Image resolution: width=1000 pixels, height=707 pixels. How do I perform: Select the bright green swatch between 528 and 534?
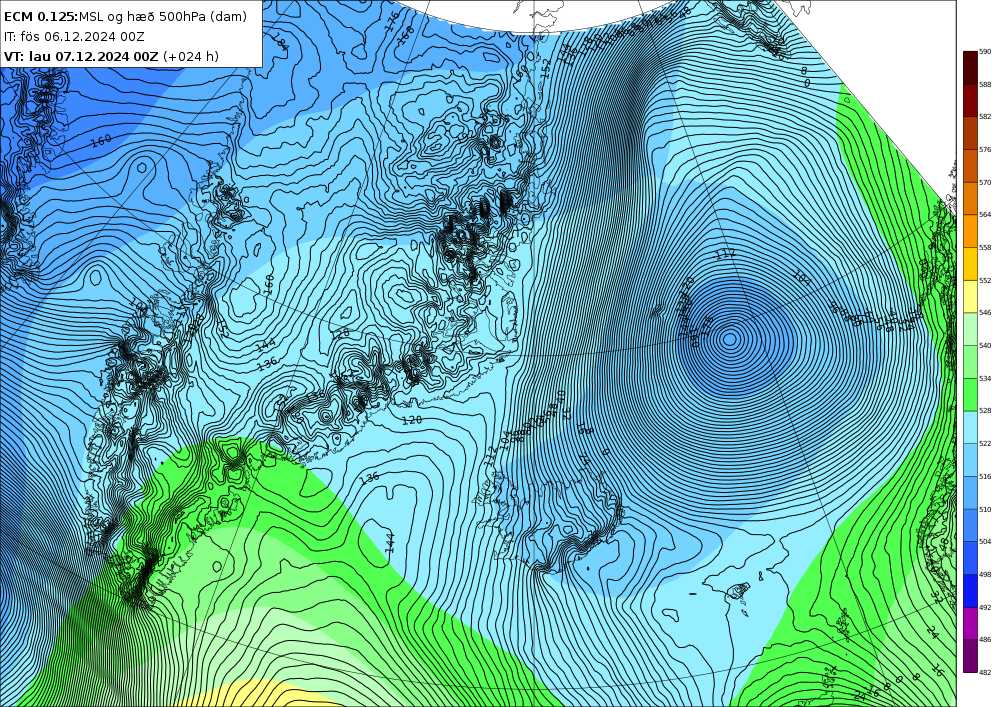[x=970, y=395]
